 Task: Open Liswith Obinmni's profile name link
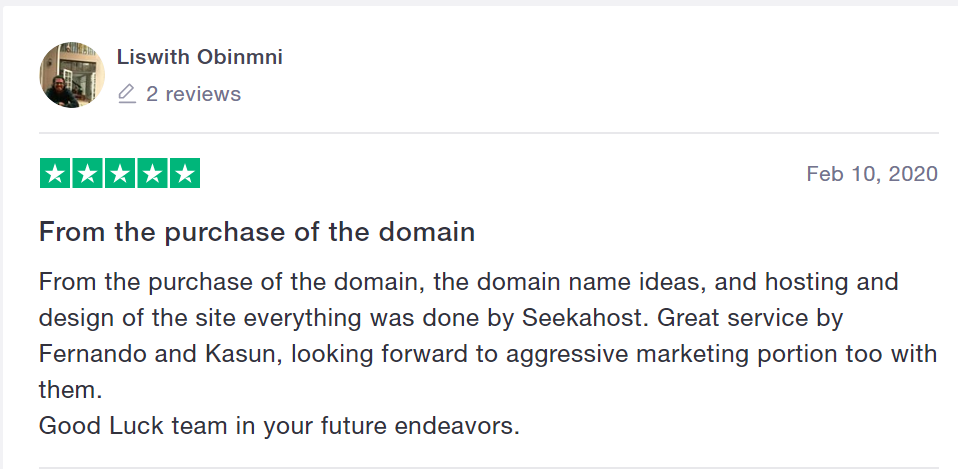click(x=200, y=57)
